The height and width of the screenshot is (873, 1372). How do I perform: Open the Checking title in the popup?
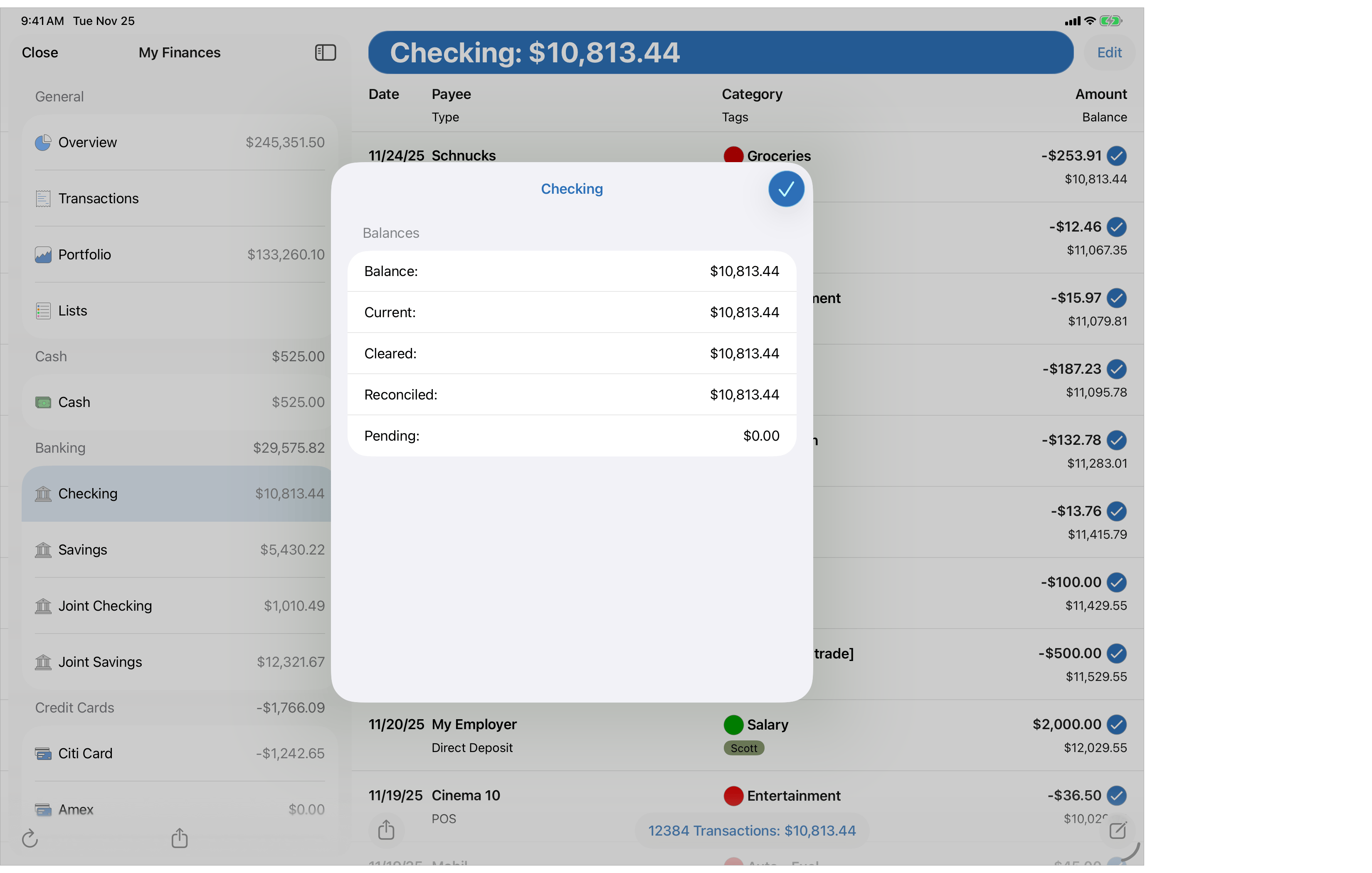(572, 189)
